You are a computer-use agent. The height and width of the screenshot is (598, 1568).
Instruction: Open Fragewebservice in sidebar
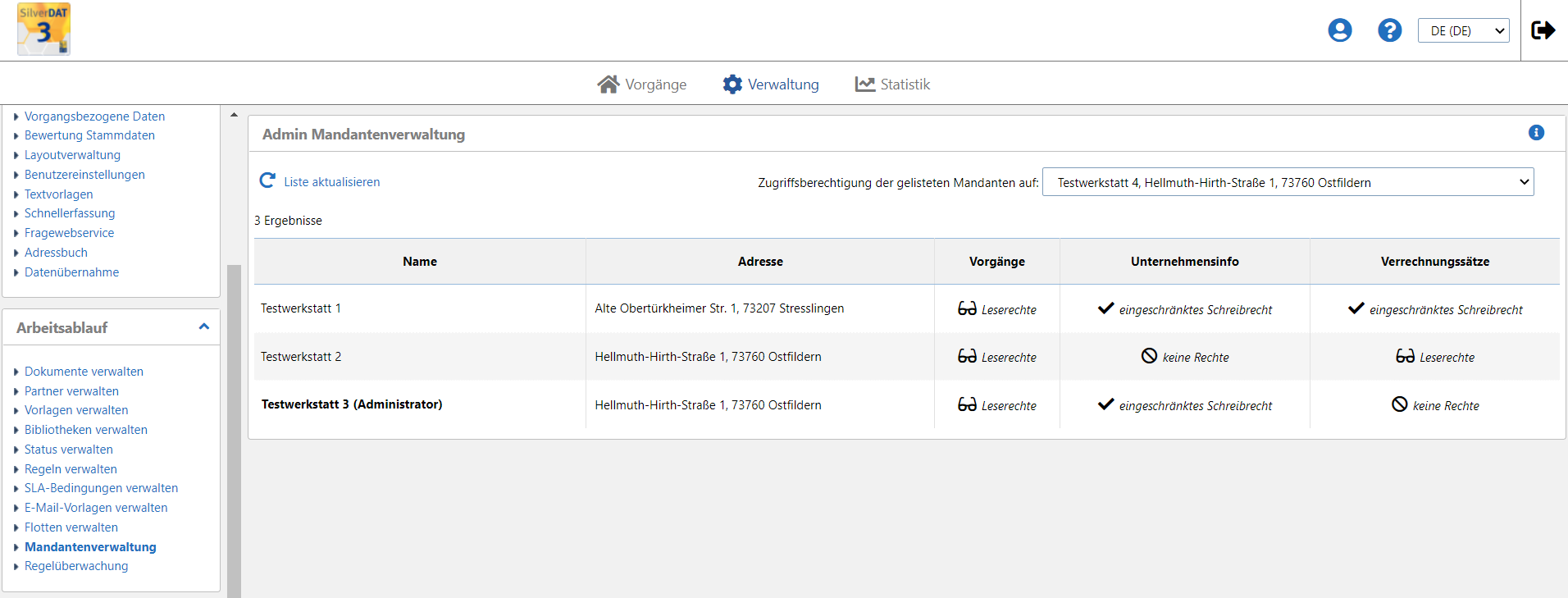[69, 233]
